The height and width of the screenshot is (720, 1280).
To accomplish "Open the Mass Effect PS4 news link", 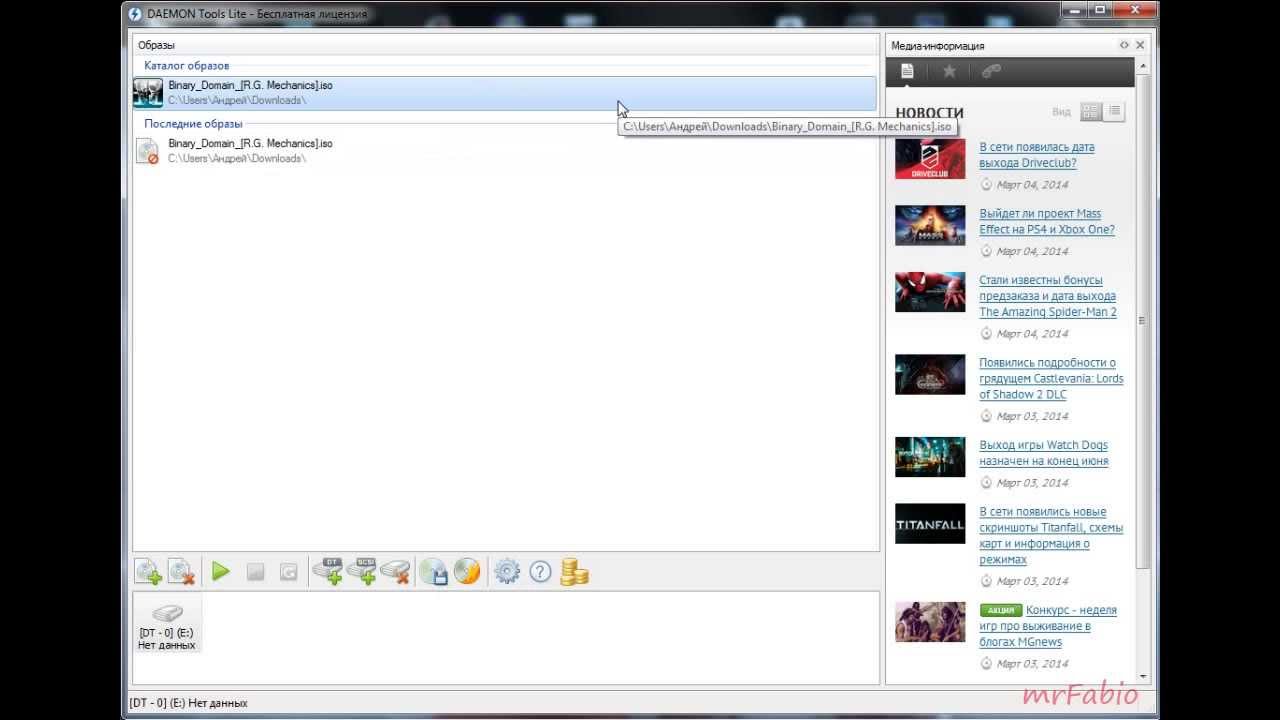I will 1047,221.
